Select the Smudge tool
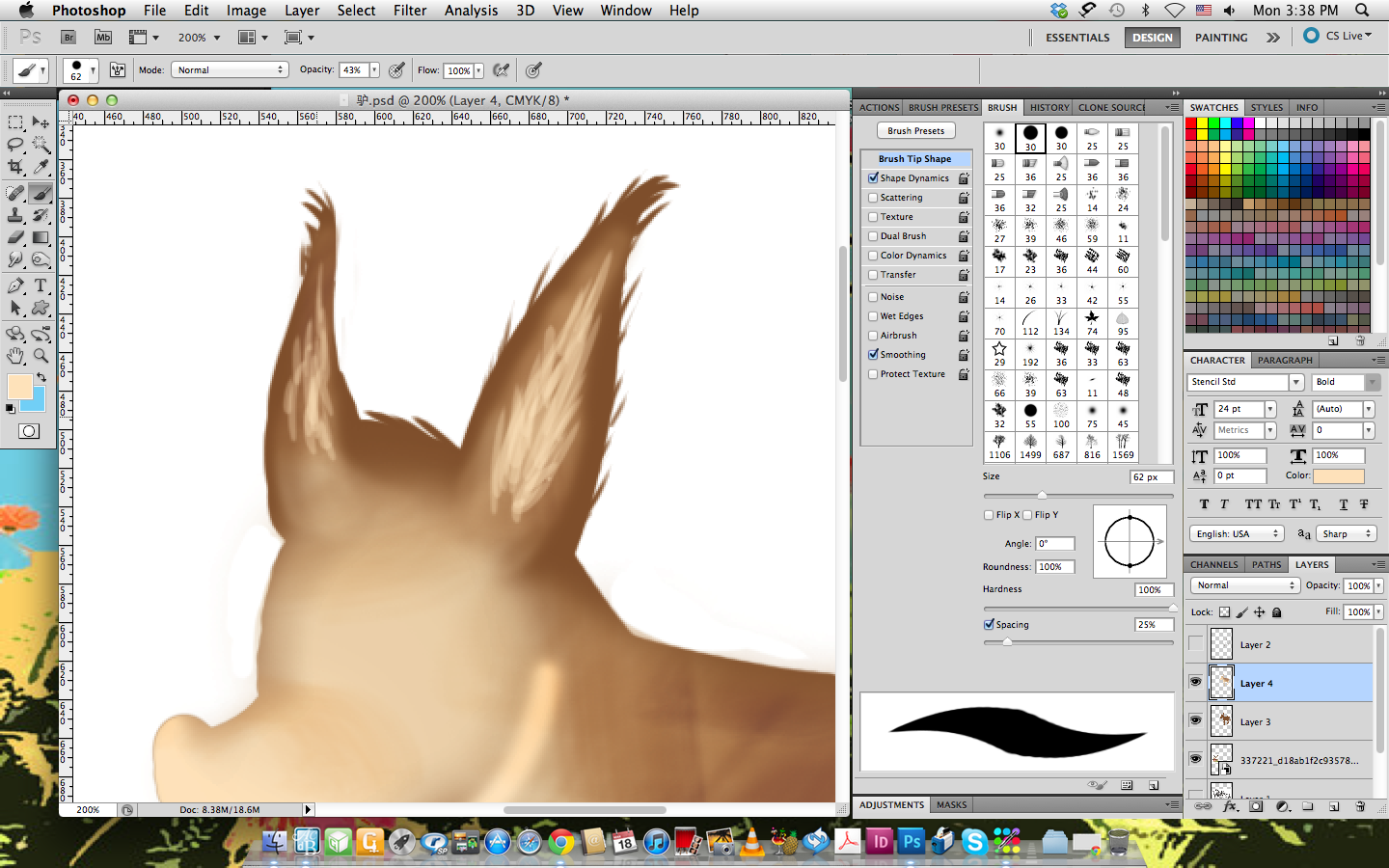Viewport: 1389px width, 868px height. point(15,259)
